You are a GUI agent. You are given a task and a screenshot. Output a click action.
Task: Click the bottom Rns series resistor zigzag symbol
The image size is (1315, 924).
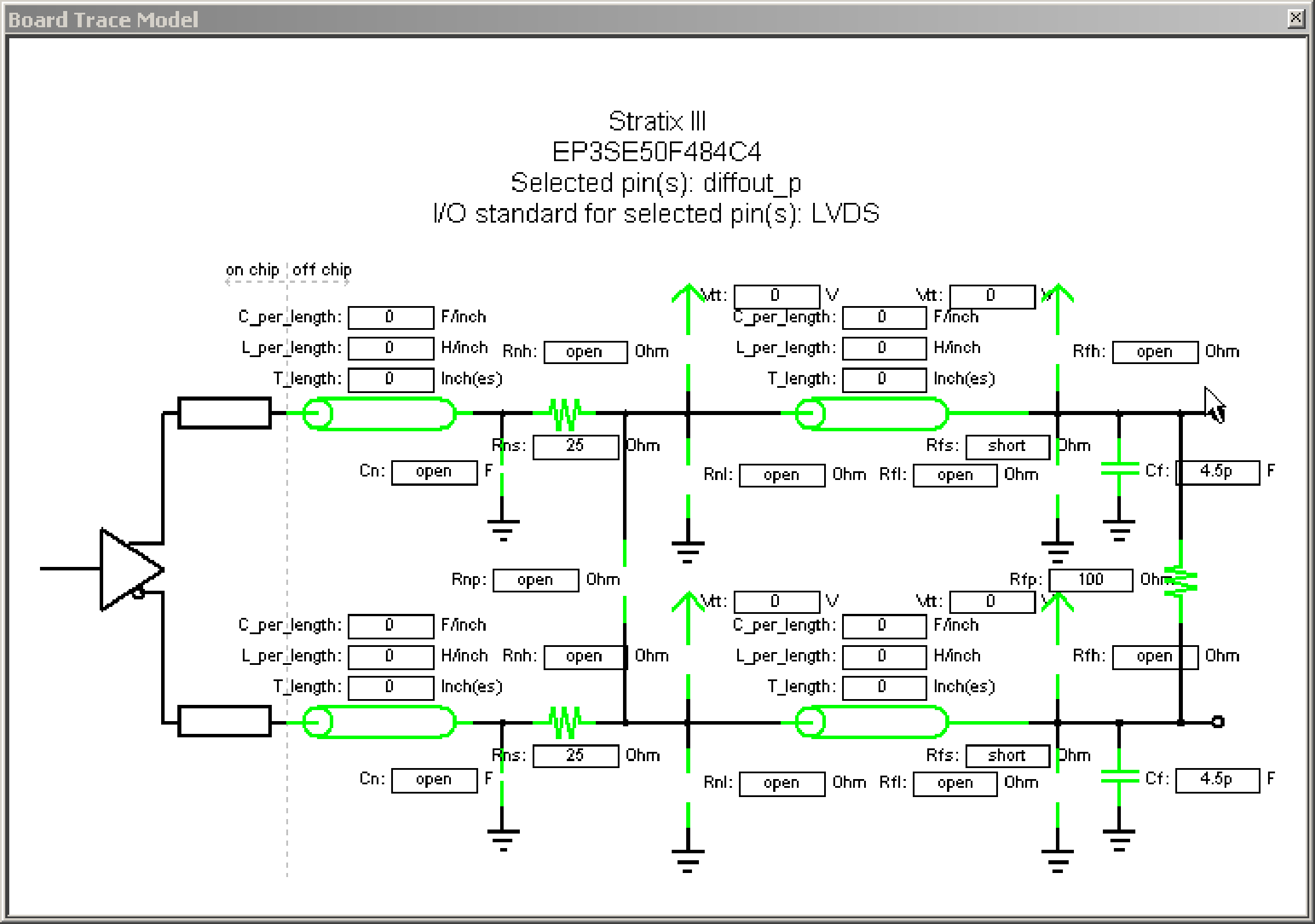564,722
